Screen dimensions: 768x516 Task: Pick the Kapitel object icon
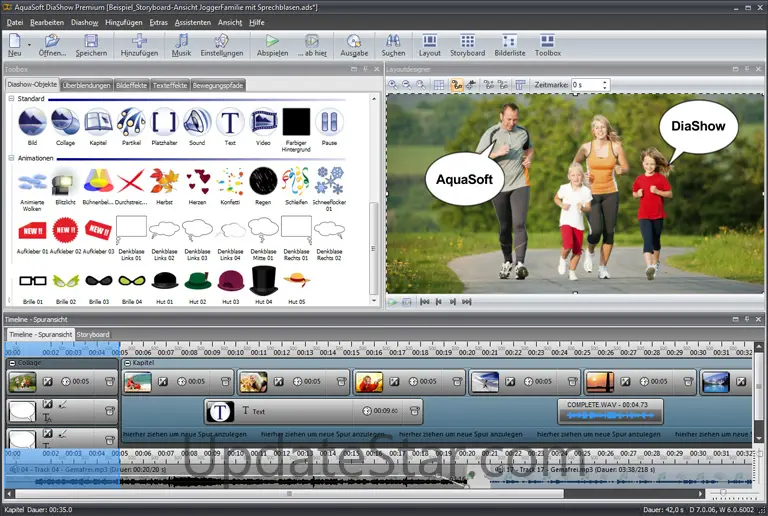pyautogui.click(x=98, y=123)
